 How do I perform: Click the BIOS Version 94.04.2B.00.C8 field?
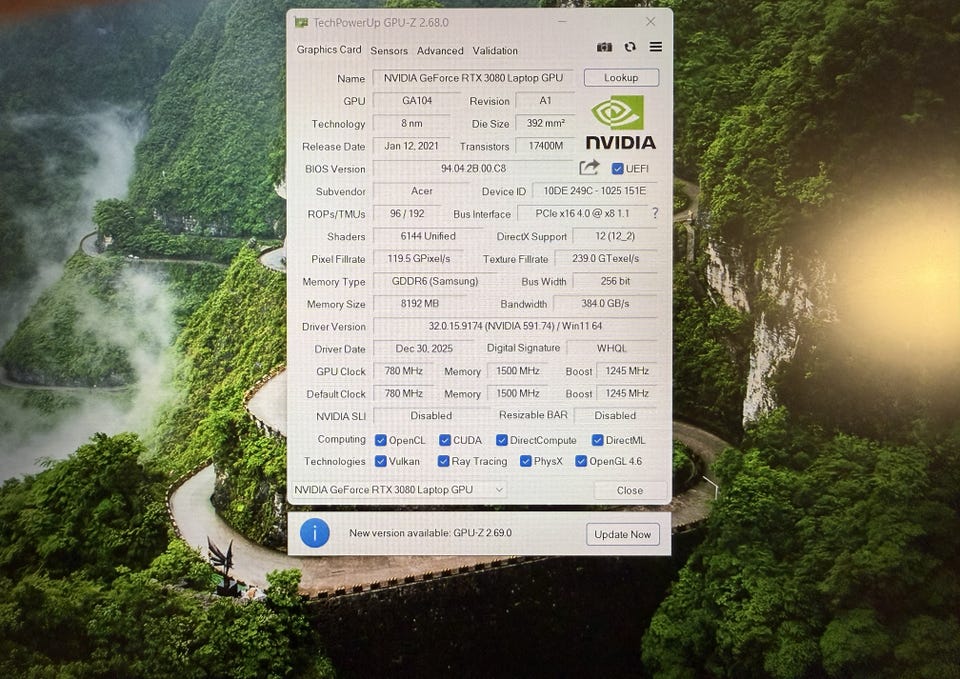coord(473,168)
